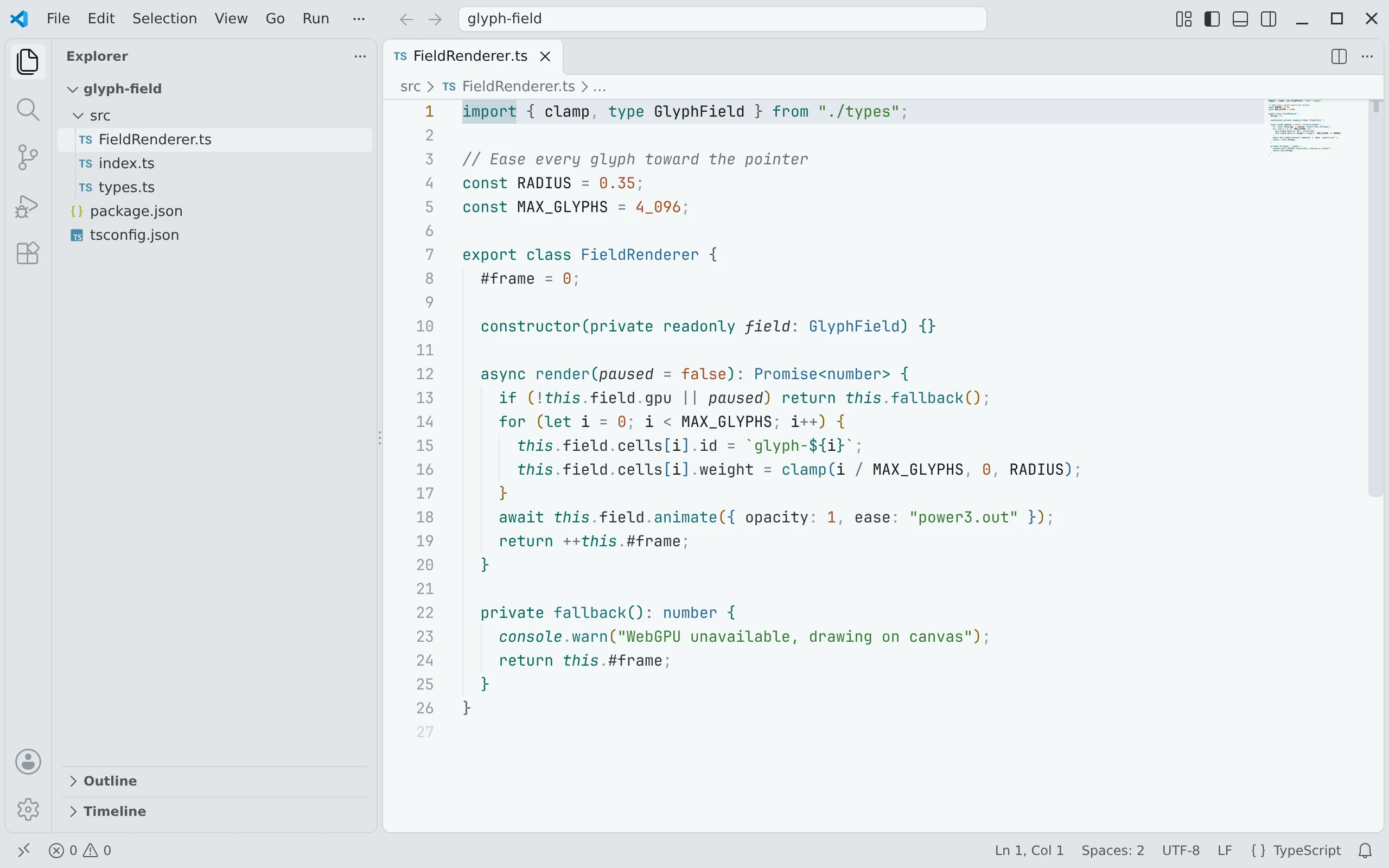Change file encoding UTF-8
The image size is (1389, 868).
[1181, 850]
